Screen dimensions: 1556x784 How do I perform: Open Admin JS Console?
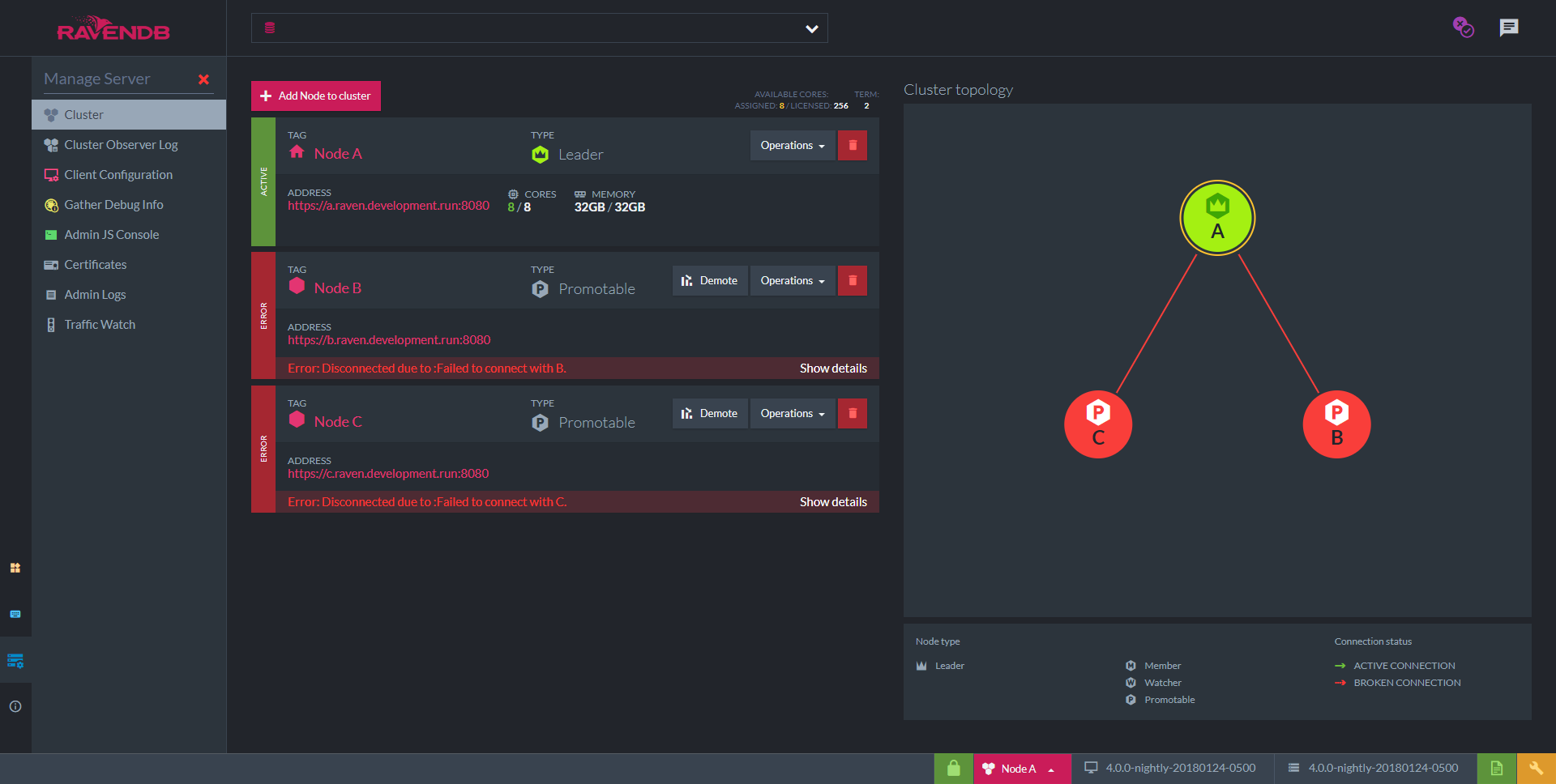129,235
